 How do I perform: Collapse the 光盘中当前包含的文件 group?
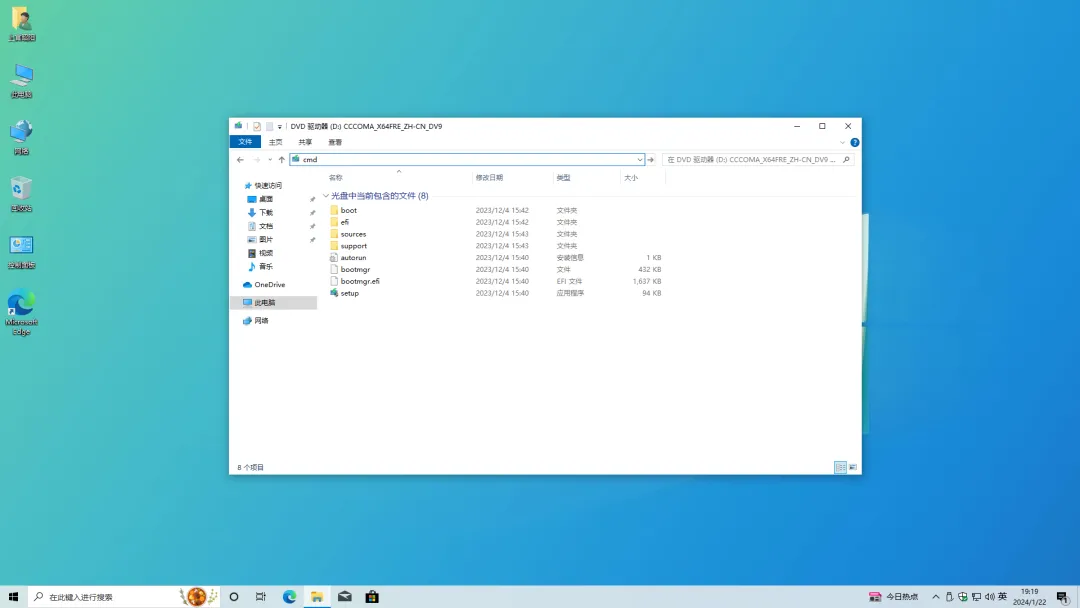click(x=325, y=194)
